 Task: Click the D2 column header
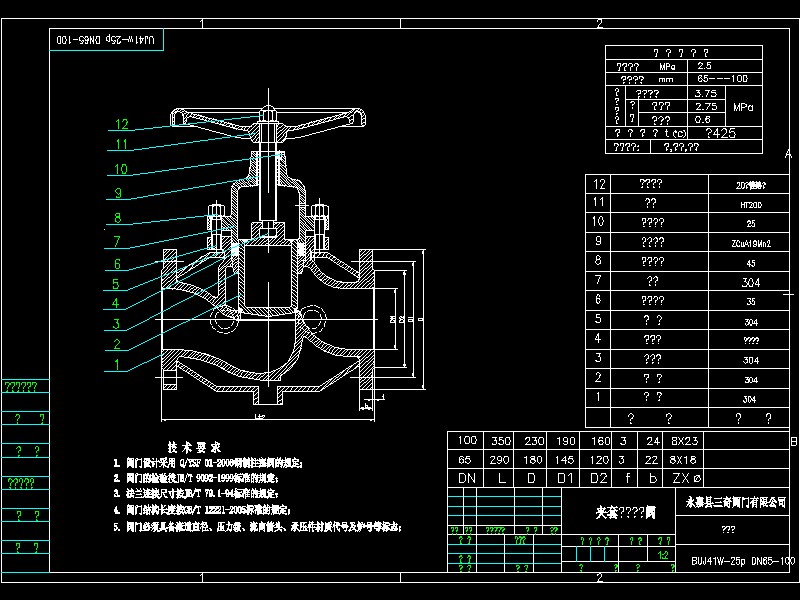(x=599, y=479)
